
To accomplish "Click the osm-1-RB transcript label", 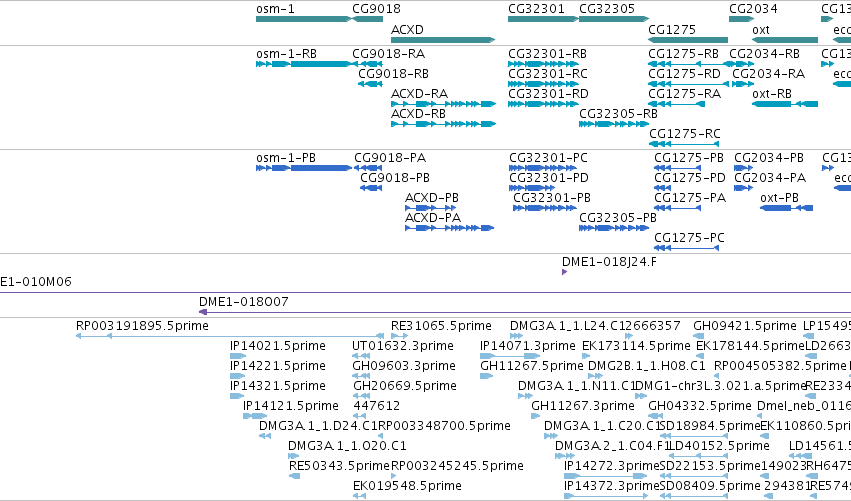I will [287, 54].
